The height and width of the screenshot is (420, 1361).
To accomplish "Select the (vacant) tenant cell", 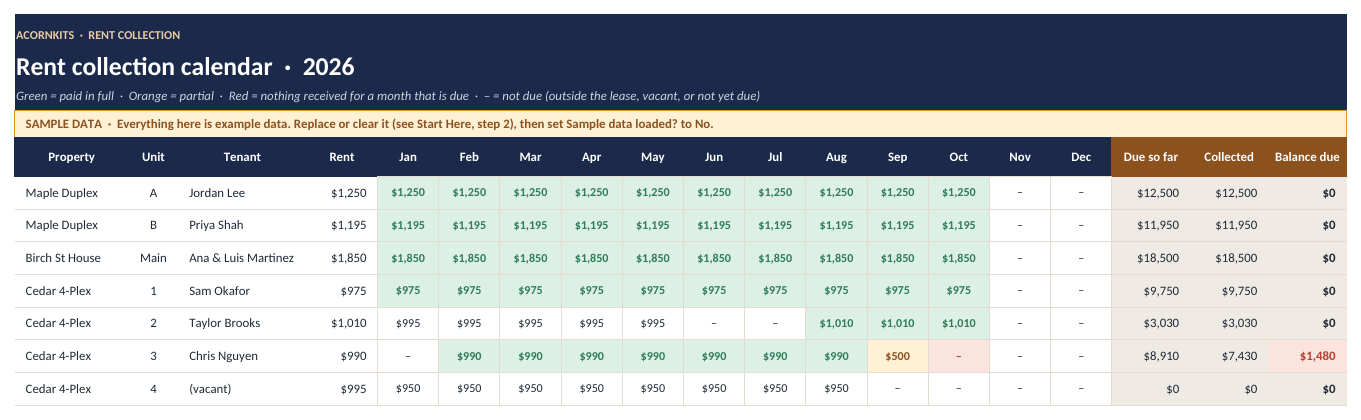I will [242, 388].
